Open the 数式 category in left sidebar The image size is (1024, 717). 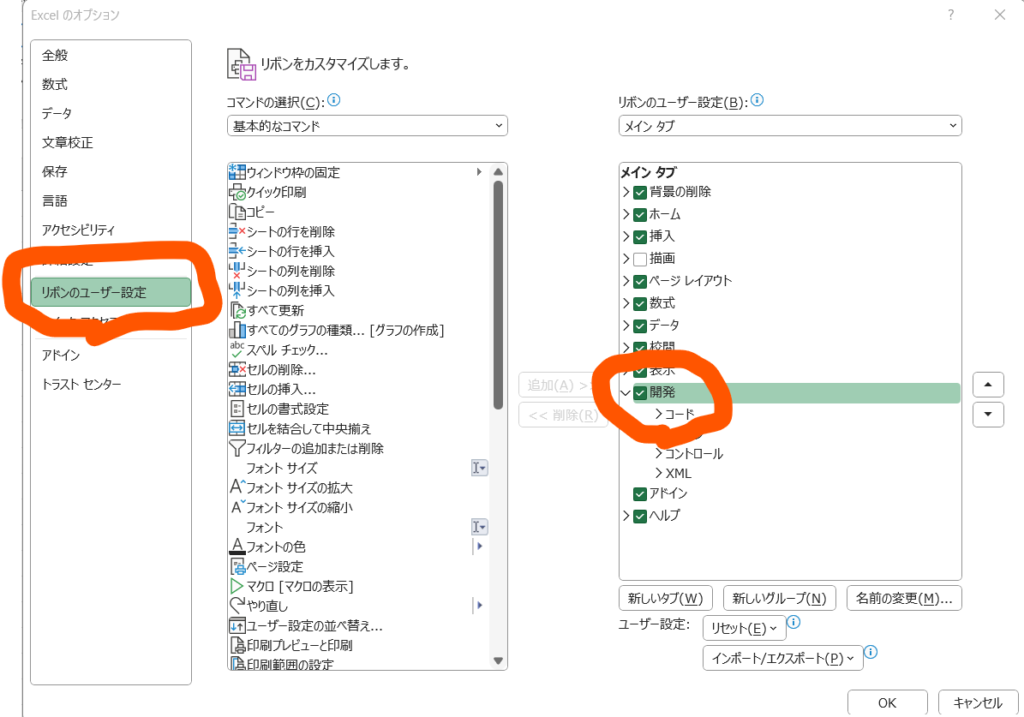point(55,84)
